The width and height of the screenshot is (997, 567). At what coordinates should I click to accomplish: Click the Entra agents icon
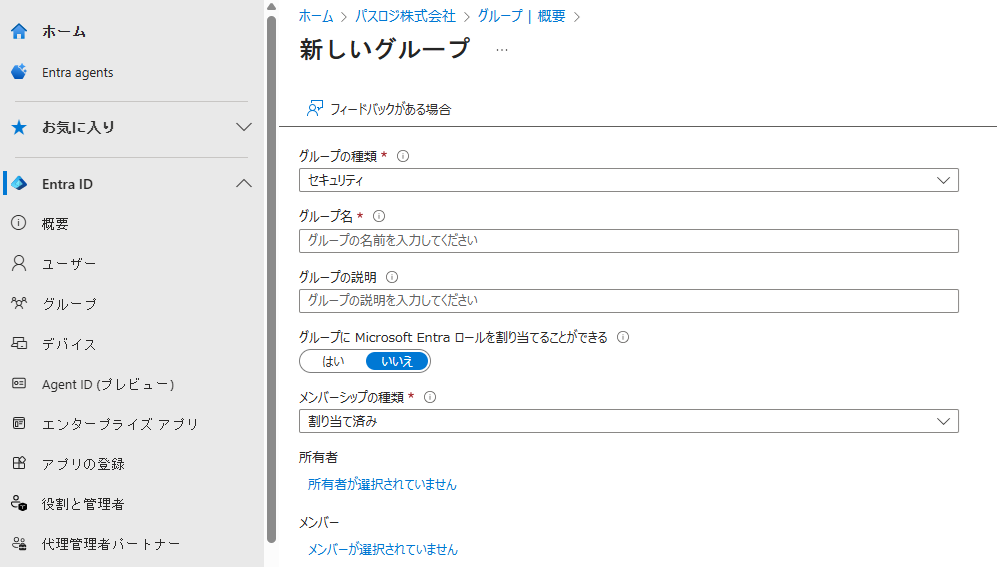[x=19, y=72]
